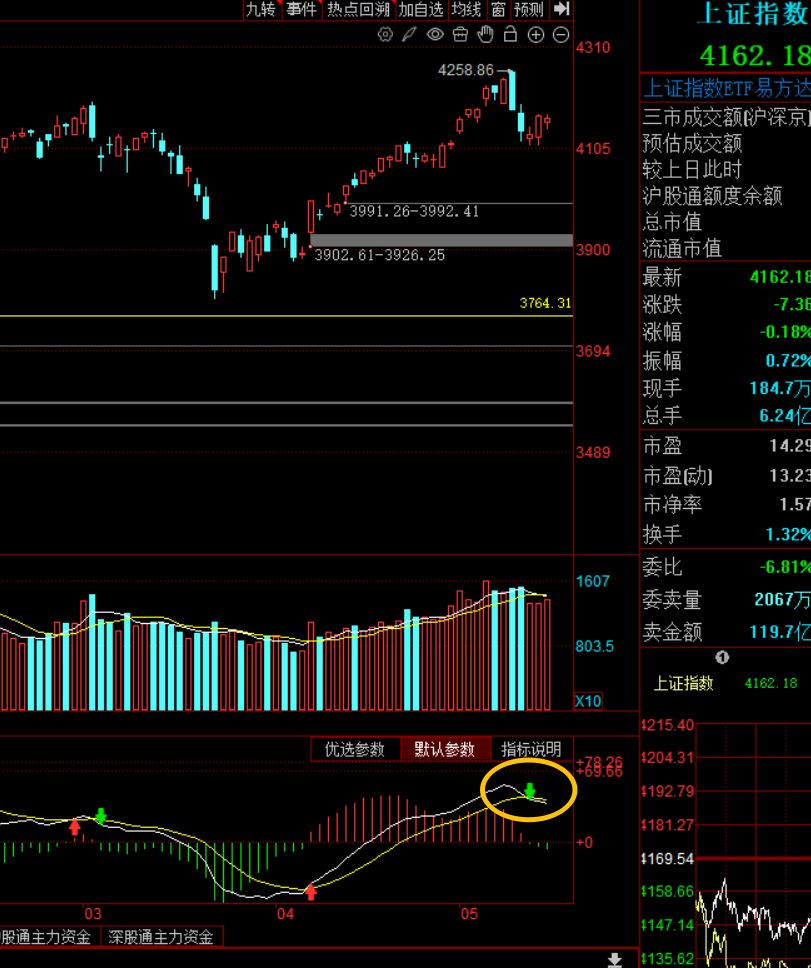The width and height of the screenshot is (811, 968).
Task: Select the hand pan tool
Action: click(x=486, y=35)
